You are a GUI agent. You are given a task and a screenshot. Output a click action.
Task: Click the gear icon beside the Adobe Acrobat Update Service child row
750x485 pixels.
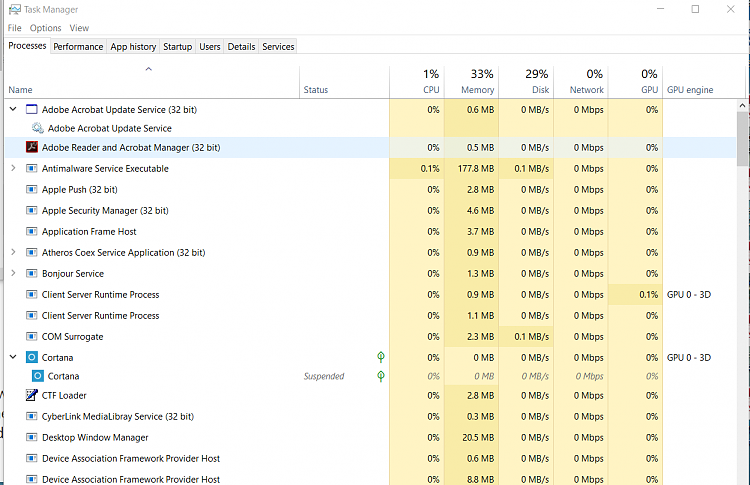38,128
